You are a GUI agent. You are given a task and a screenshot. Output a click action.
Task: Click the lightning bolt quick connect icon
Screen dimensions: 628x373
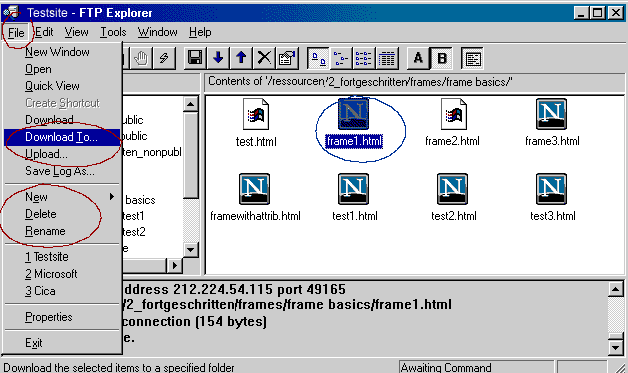click(x=163, y=58)
